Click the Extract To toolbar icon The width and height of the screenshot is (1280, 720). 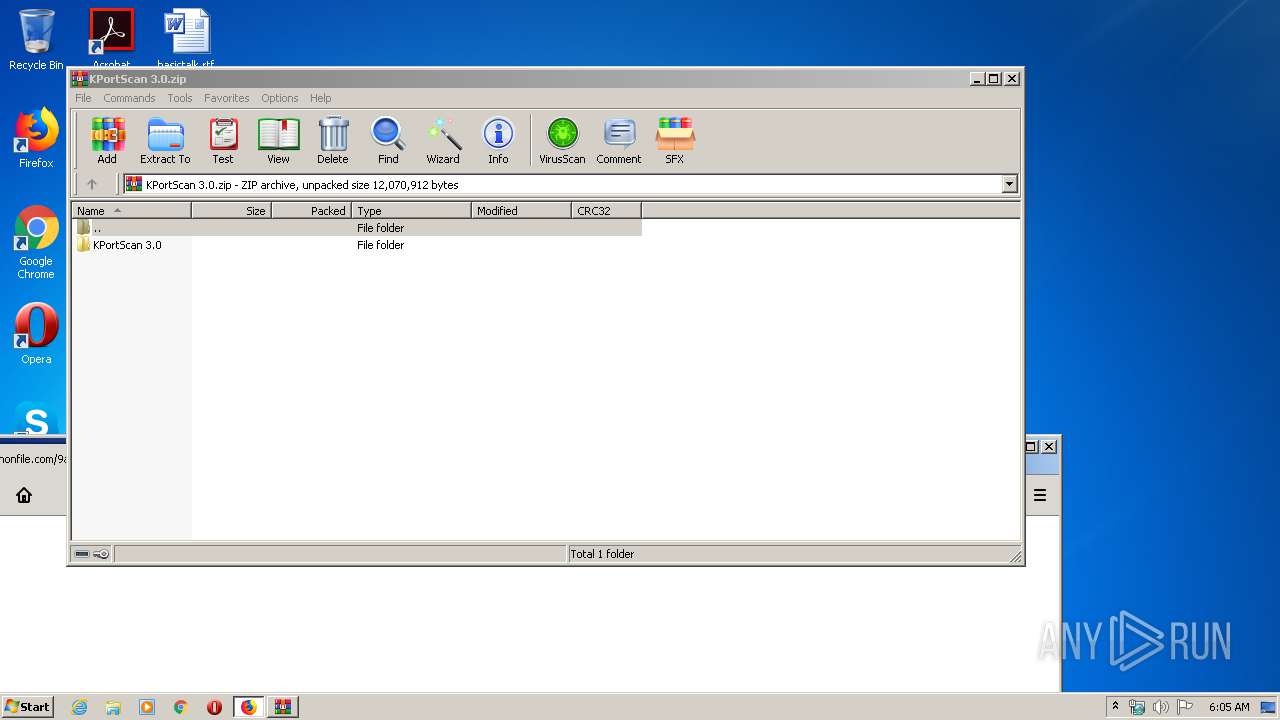(165, 141)
